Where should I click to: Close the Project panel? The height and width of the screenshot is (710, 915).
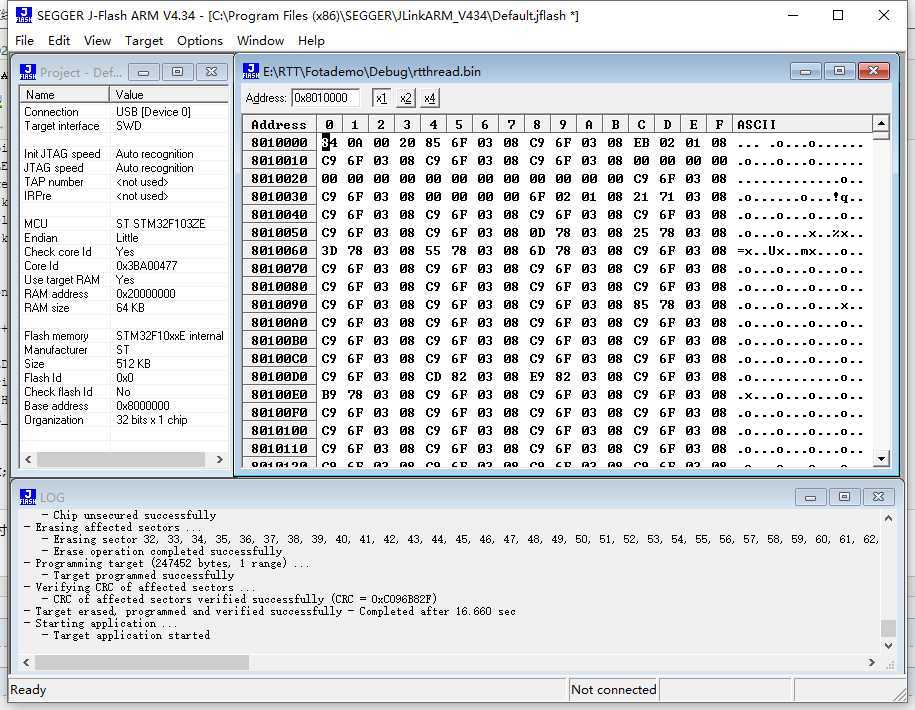coord(211,72)
